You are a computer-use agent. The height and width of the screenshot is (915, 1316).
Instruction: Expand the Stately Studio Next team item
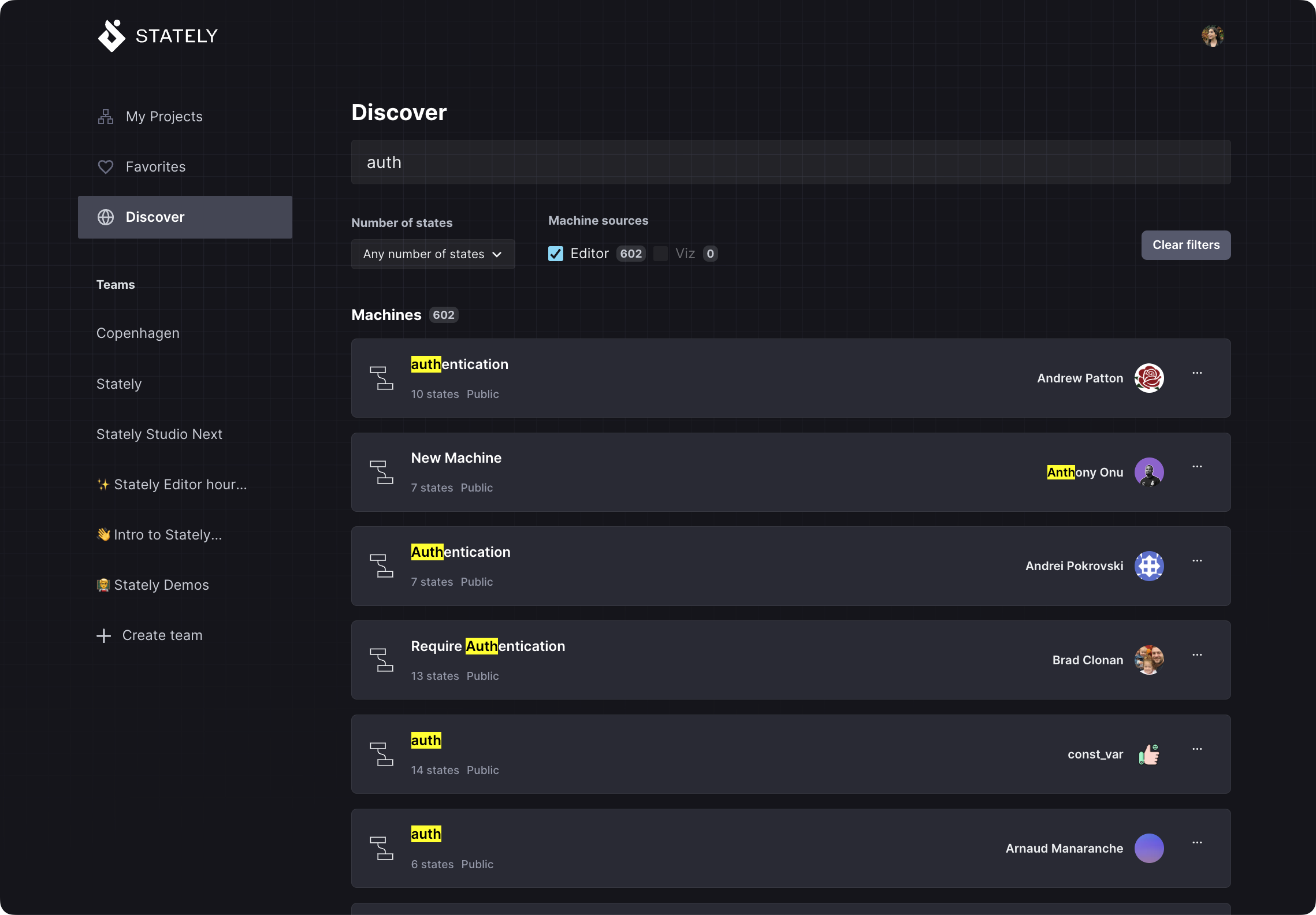(x=159, y=434)
